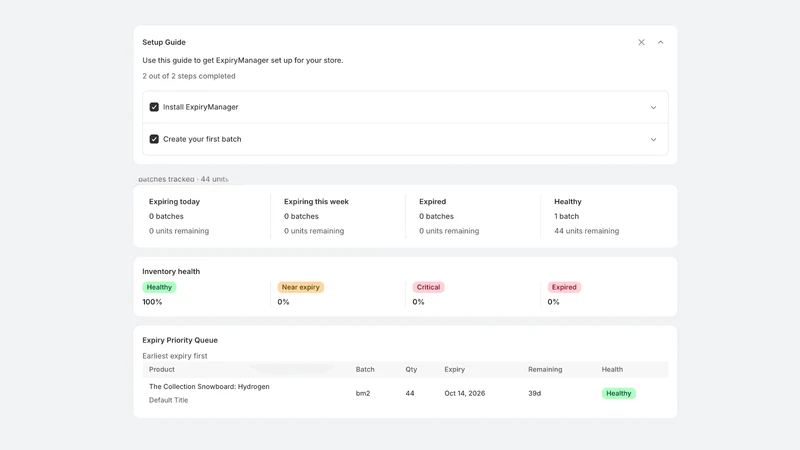
Task: Click the 39d remaining value
Action: click(534, 393)
